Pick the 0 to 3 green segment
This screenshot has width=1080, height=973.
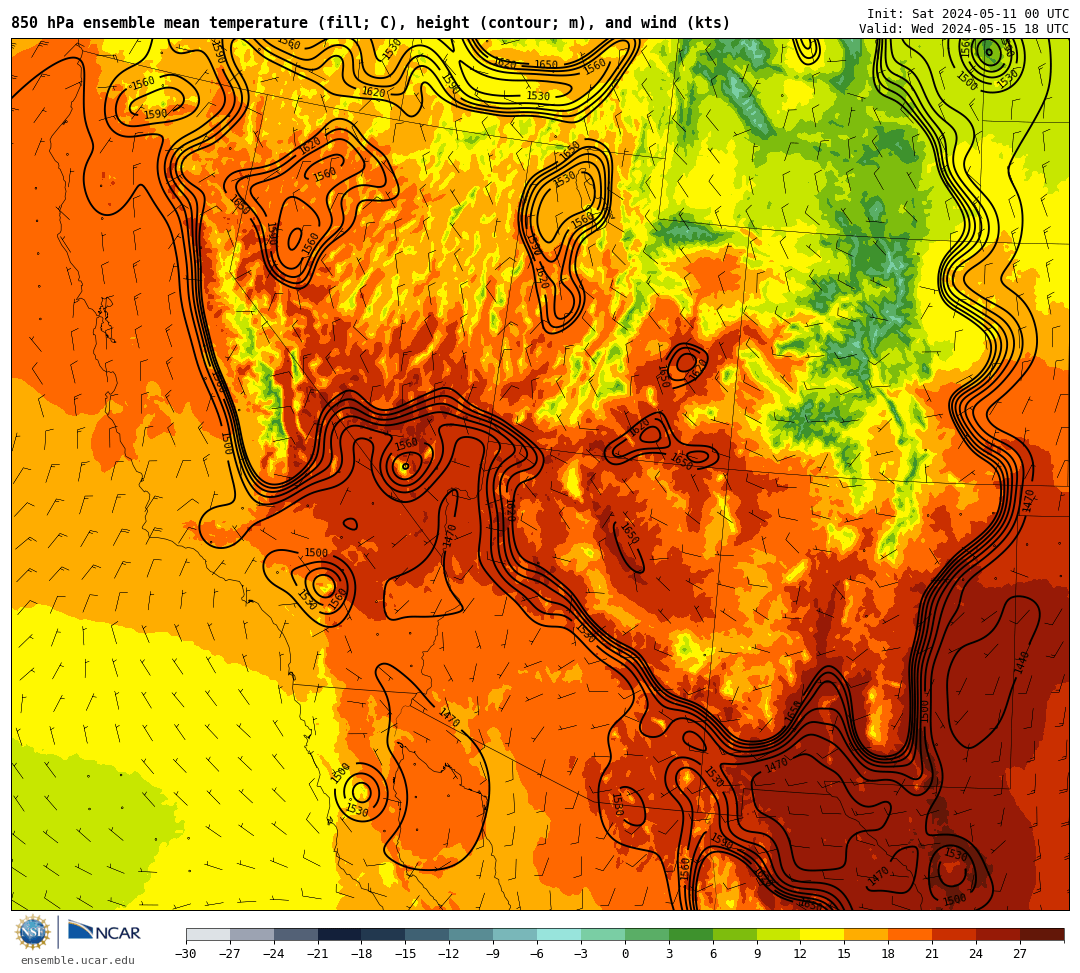click(x=647, y=934)
